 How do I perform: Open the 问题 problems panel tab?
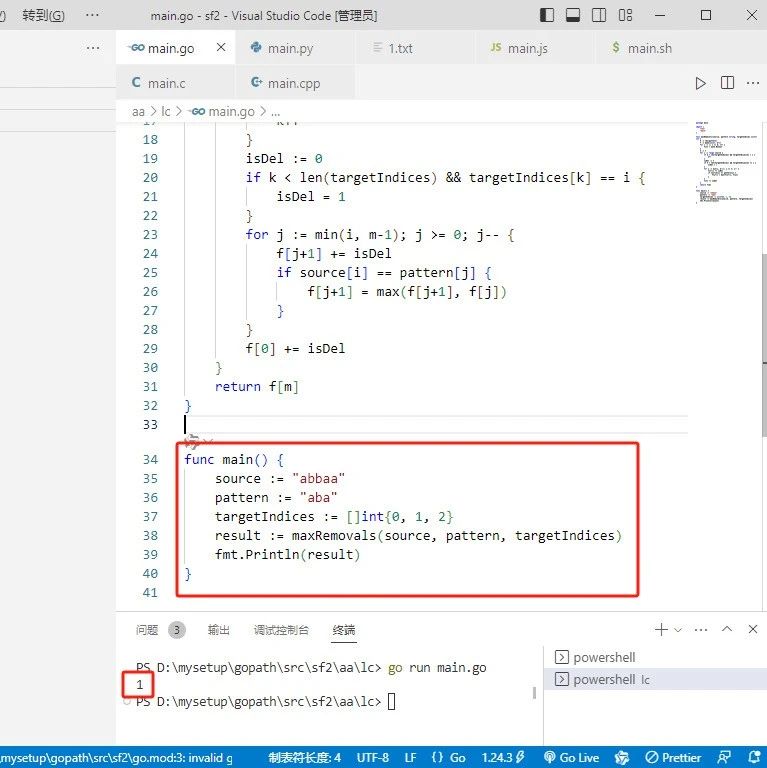point(146,630)
